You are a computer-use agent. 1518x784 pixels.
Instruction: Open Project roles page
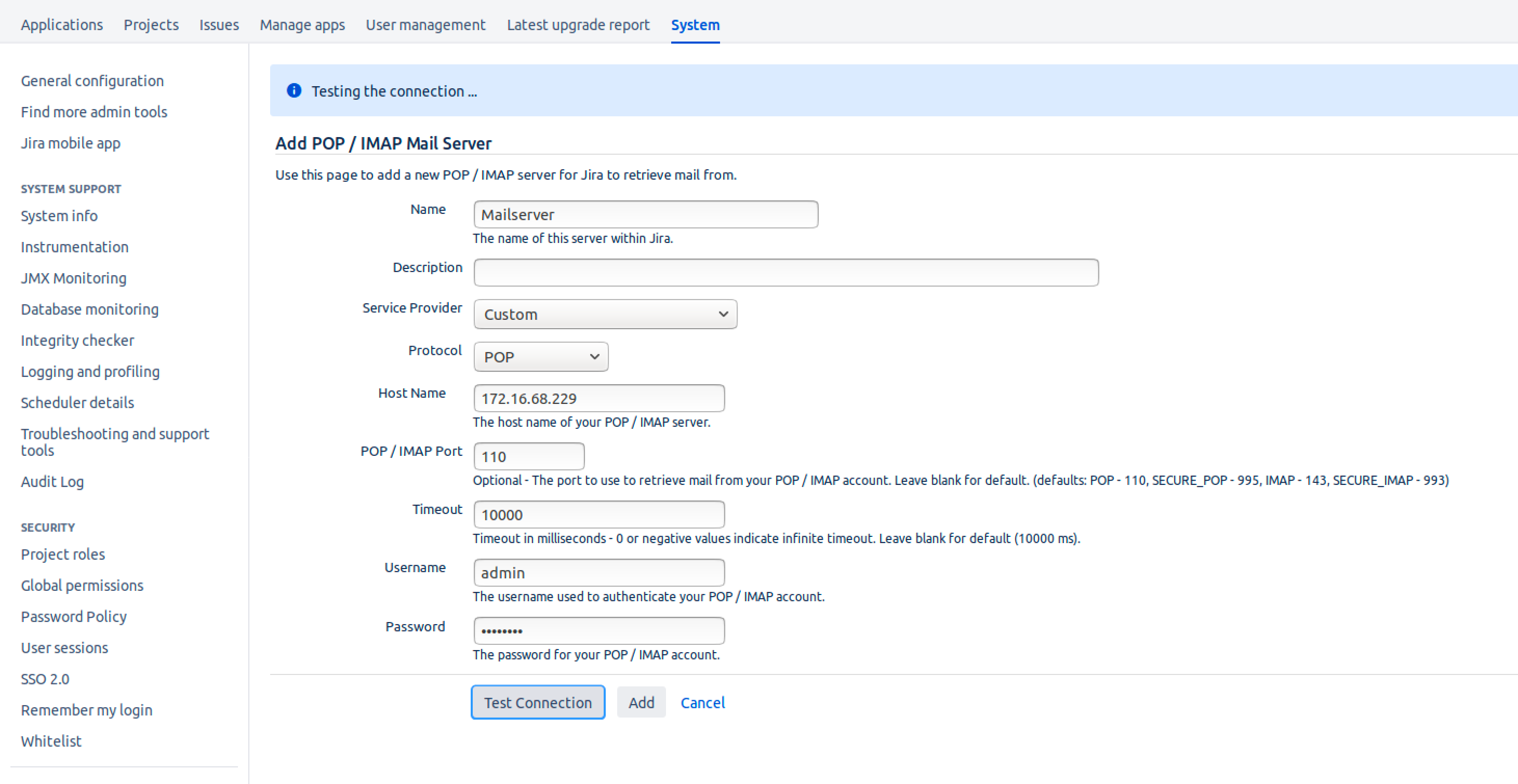click(x=63, y=555)
